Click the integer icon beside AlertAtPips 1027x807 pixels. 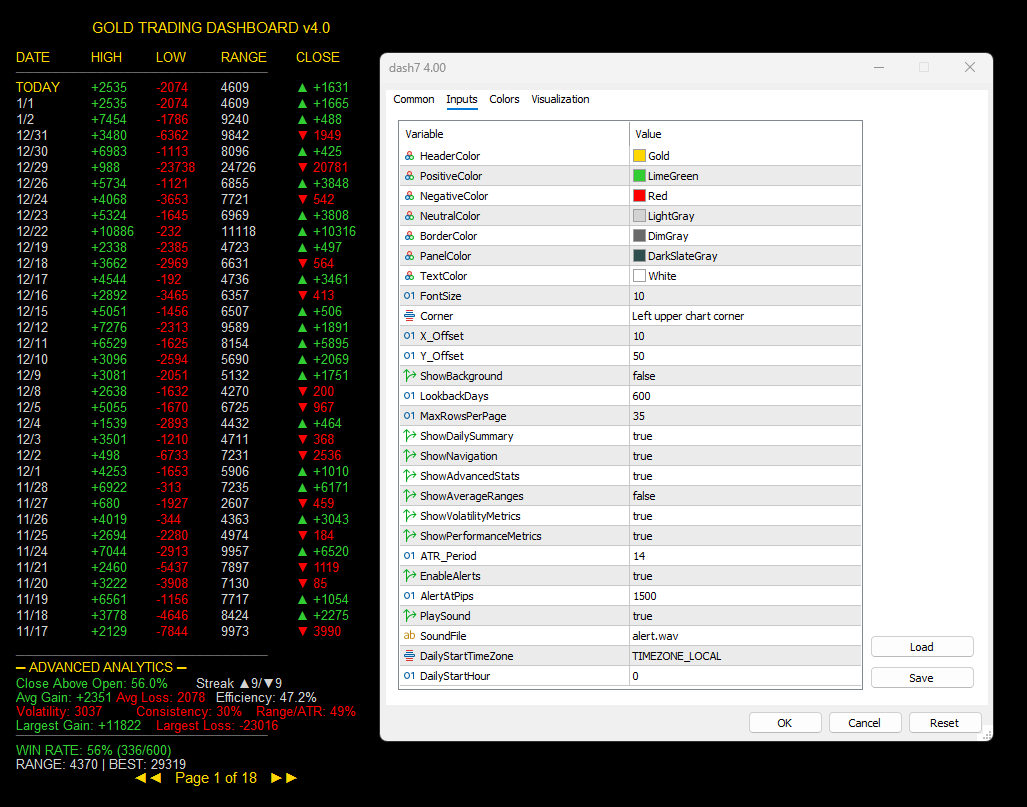tap(409, 595)
